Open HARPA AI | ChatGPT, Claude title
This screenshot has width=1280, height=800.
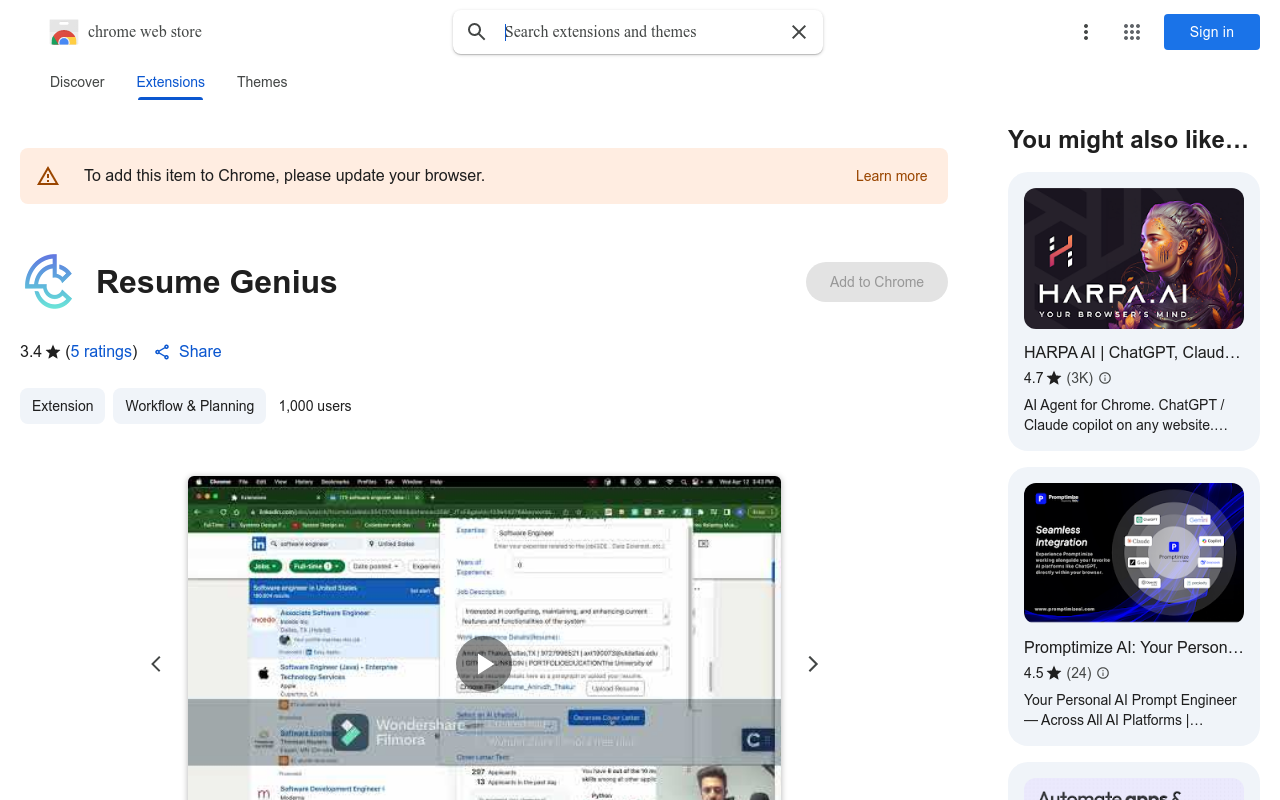coord(1132,352)
